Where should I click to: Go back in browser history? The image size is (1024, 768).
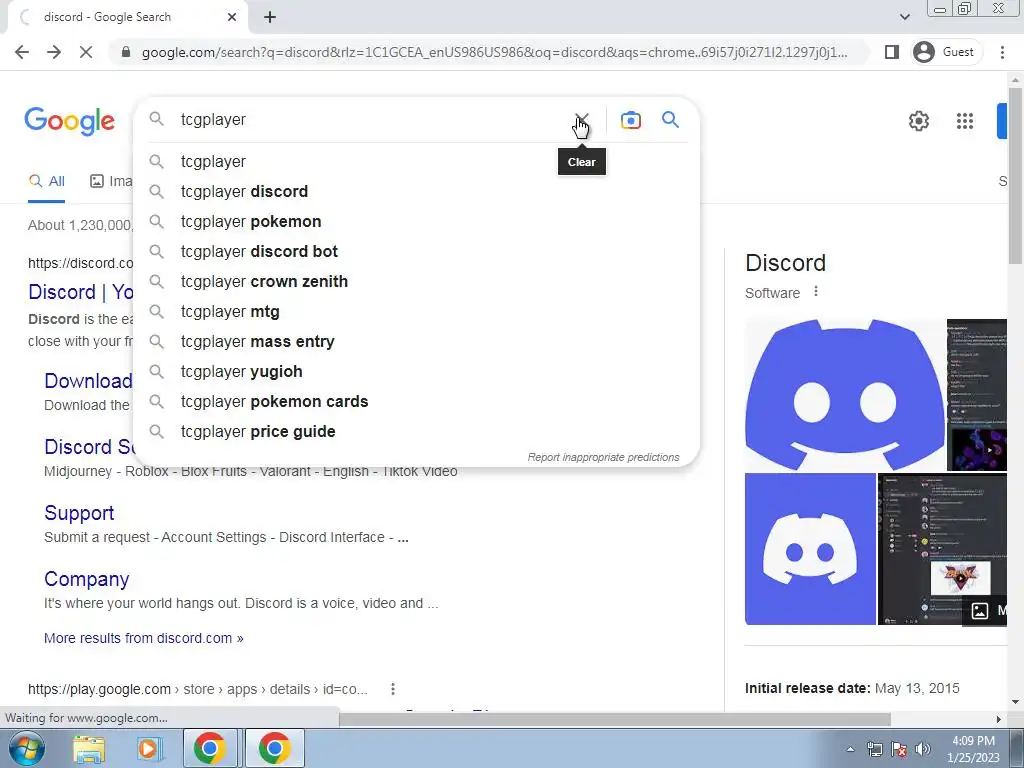22,52
